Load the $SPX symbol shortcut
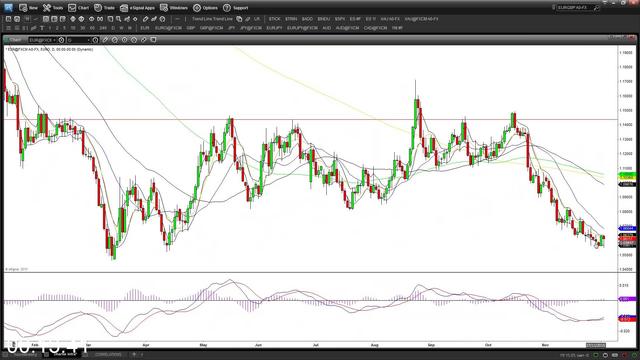The image size is (640, 360). tap(340, 19)
